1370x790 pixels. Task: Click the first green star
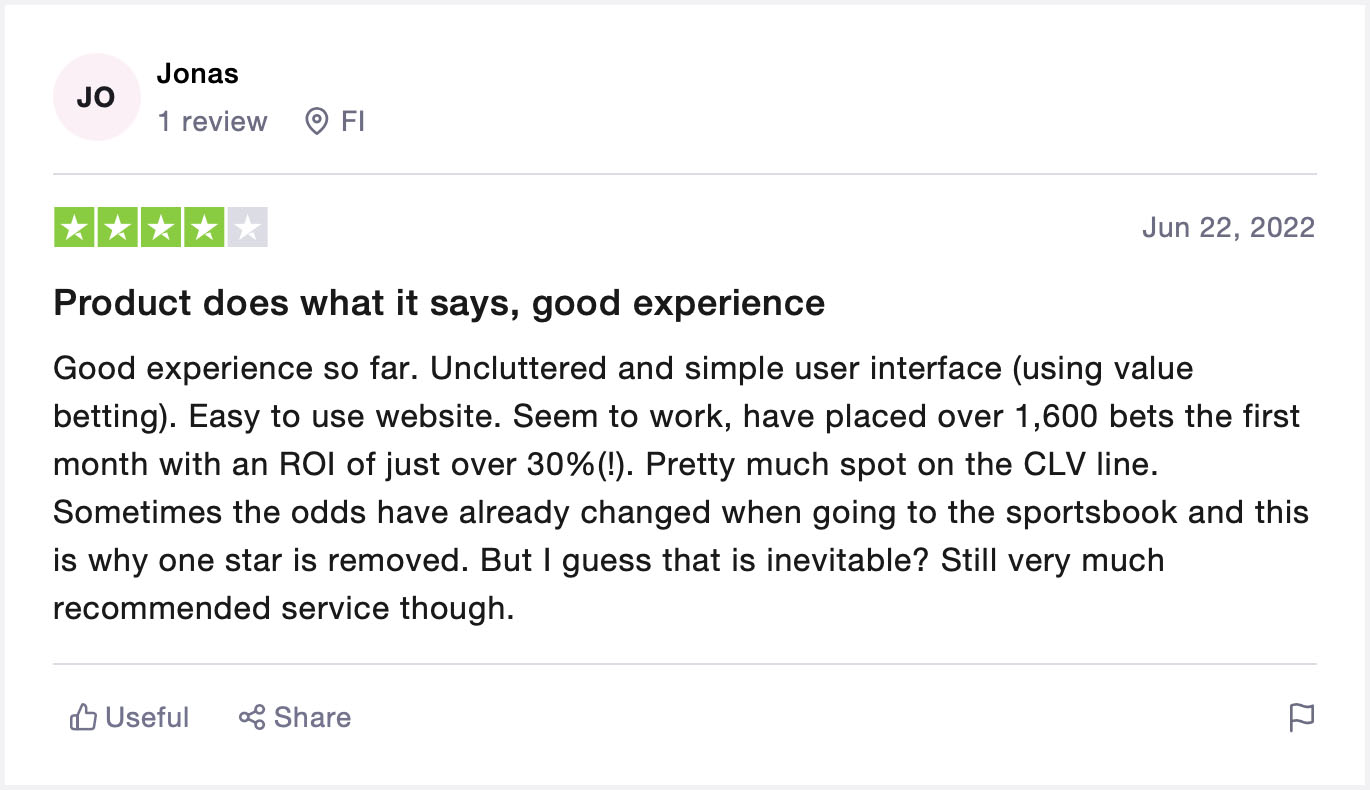[74, 228]
